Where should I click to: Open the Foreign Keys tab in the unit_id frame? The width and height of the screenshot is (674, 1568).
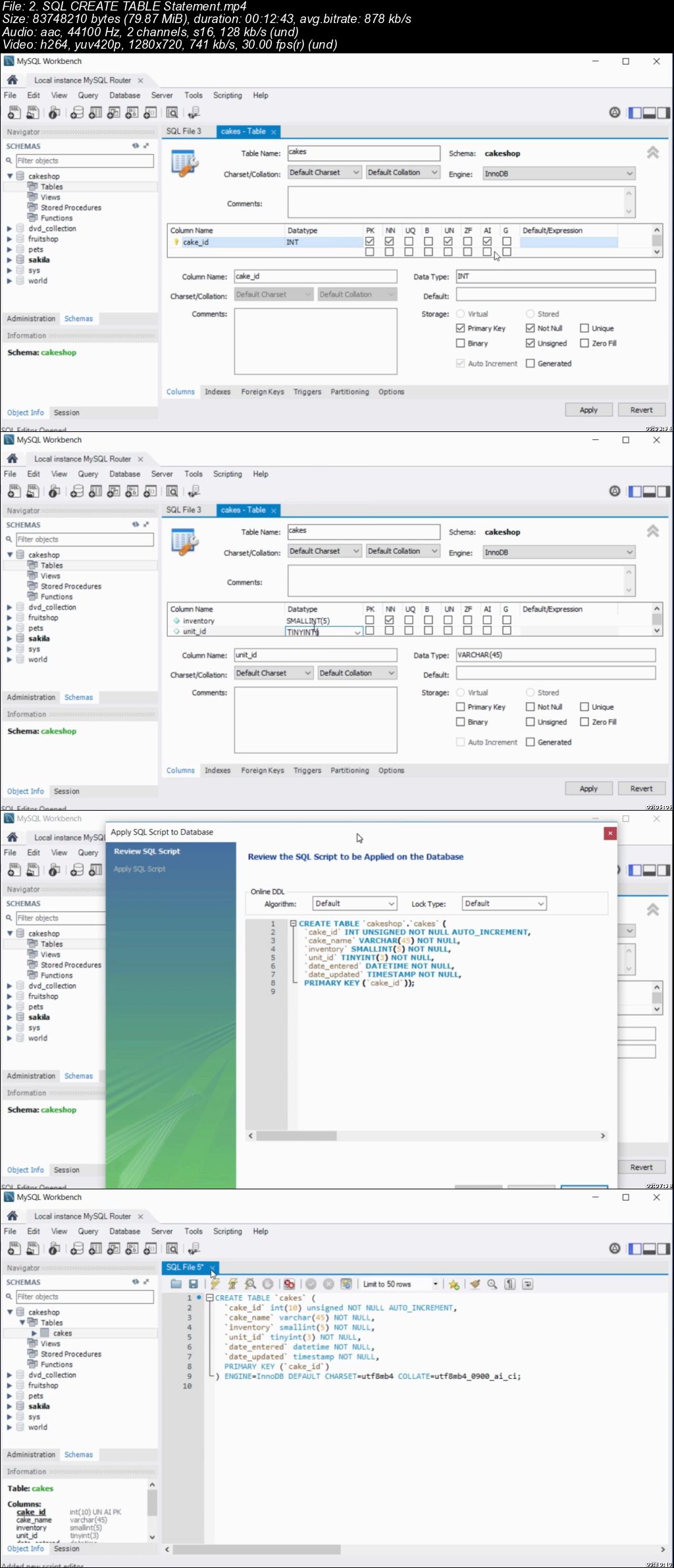[263, 770]
